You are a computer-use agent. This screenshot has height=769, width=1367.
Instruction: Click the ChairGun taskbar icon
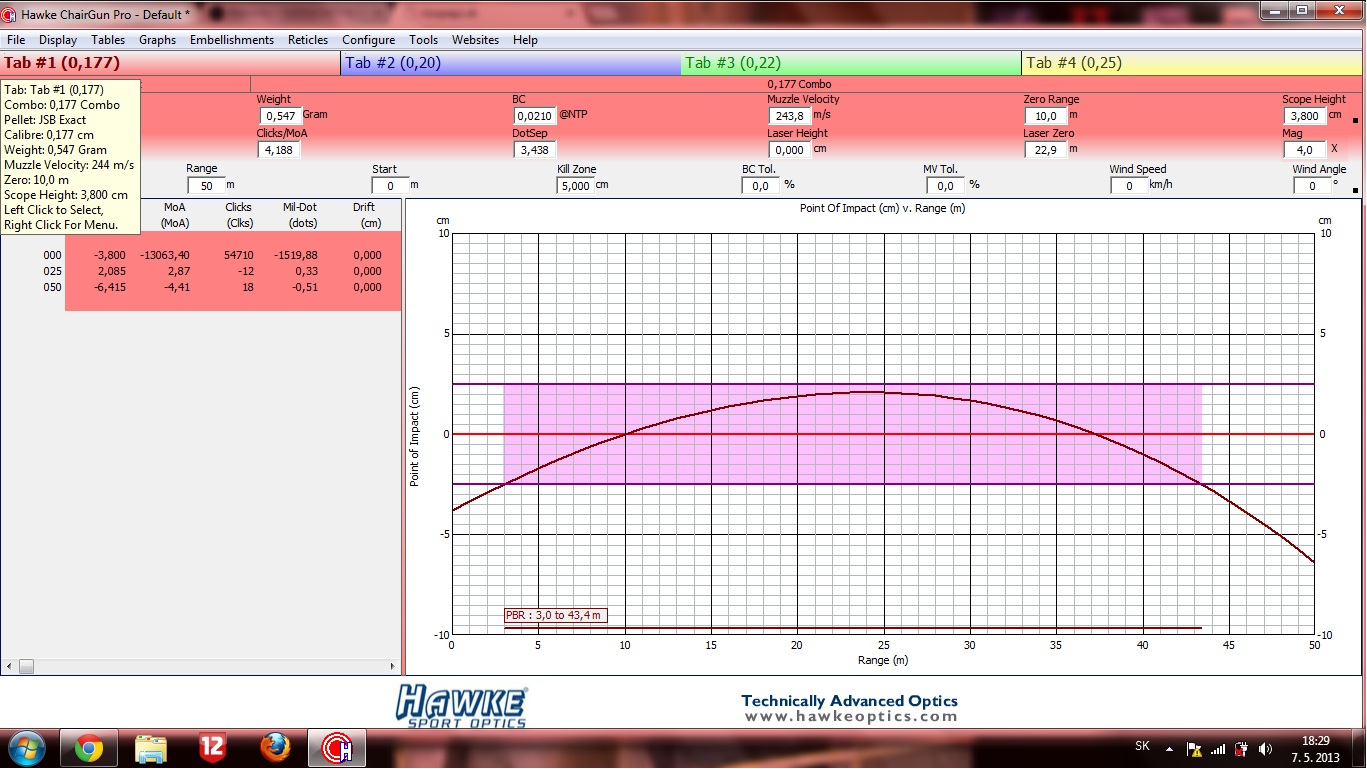click(x=337, y=748)
